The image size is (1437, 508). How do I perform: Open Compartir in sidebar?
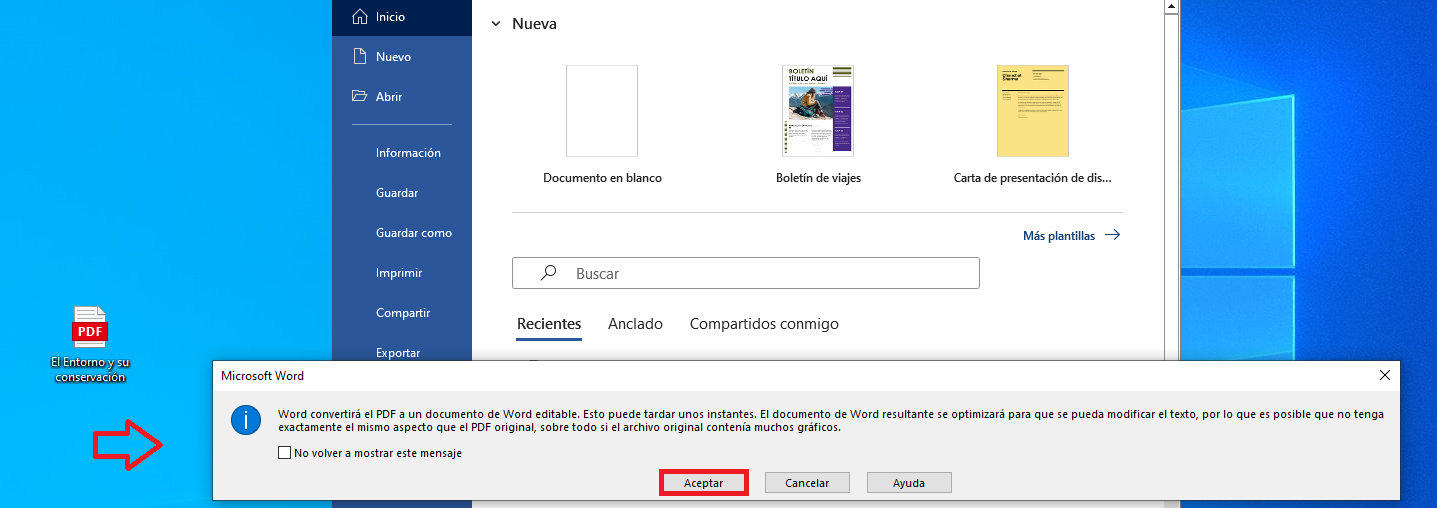(x=403, y=313)
